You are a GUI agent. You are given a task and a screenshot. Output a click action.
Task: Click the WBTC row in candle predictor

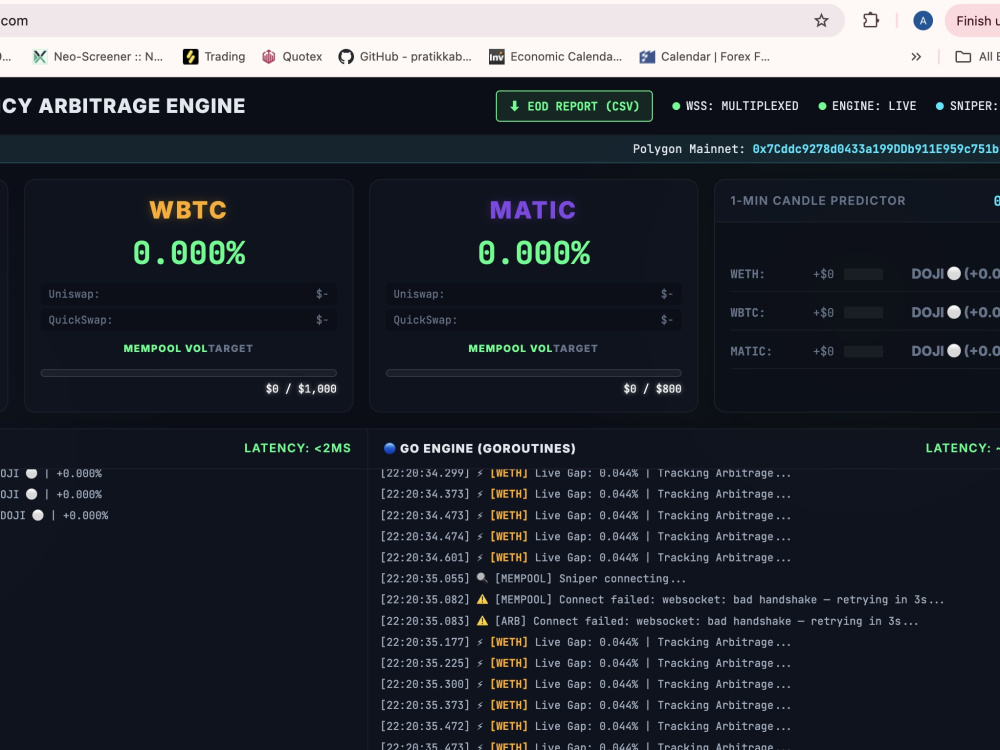865,312
